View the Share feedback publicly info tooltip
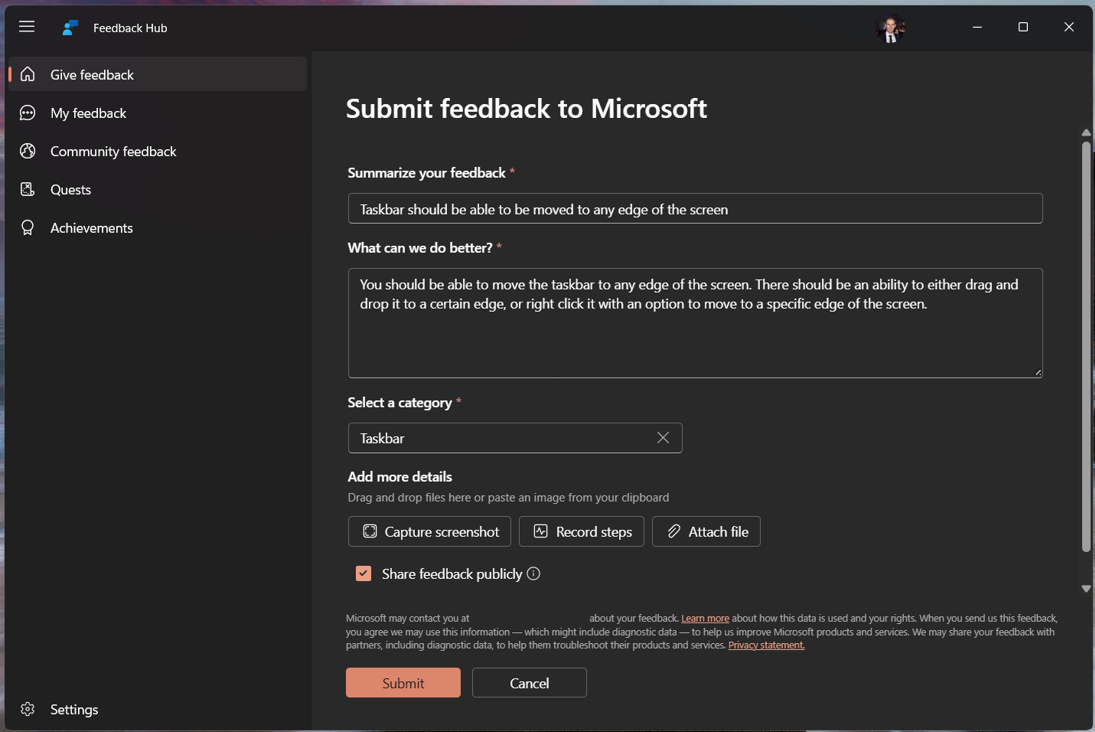Viewport: 1095px width, 732px height. pos(535,573)
